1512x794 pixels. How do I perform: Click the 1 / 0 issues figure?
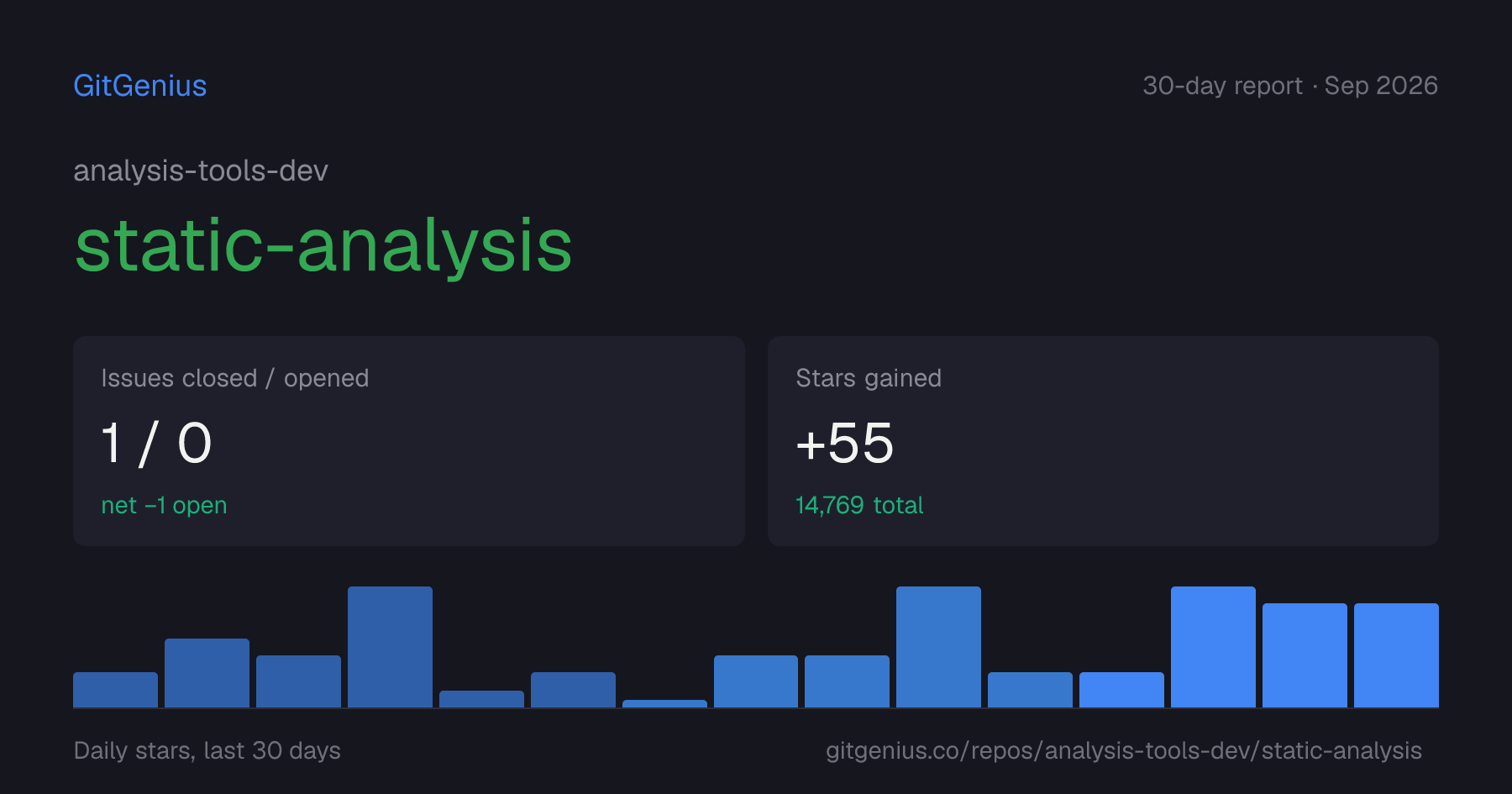click(156, 443)
